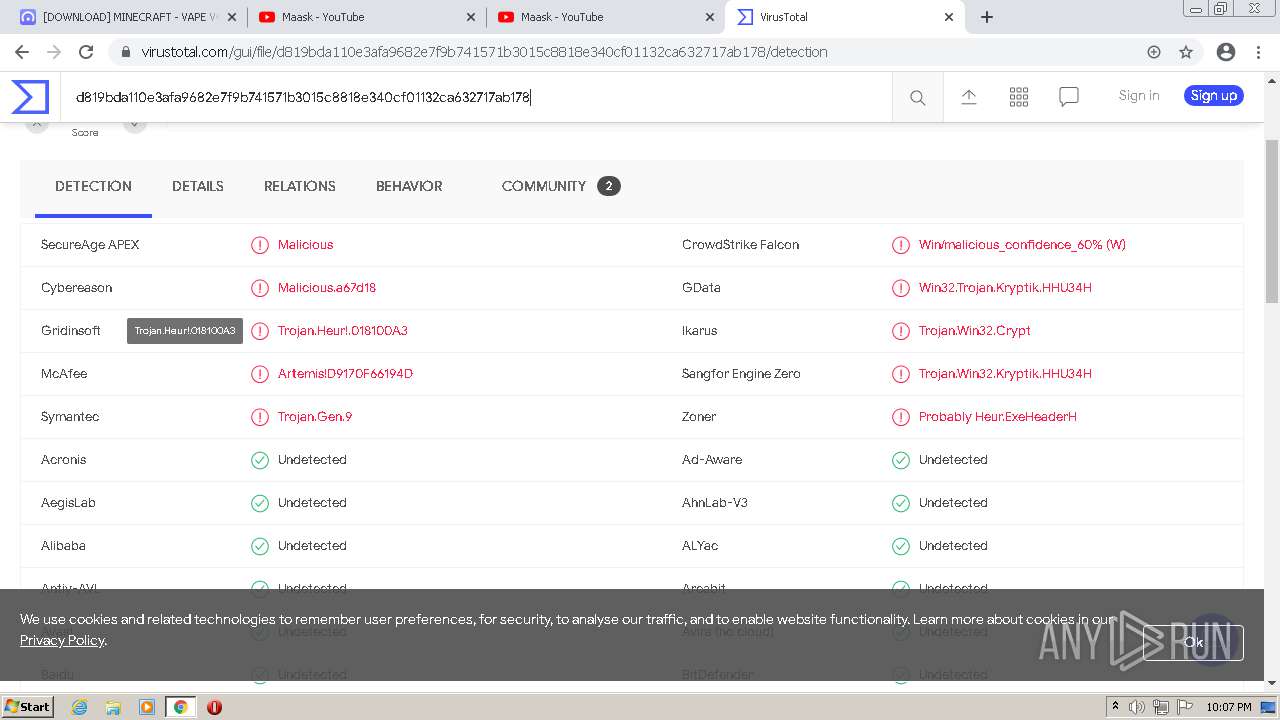Open Chrome three-dot menu
The width and height of the screenshot is (1280, 720).
click(x=1259, y=52)
